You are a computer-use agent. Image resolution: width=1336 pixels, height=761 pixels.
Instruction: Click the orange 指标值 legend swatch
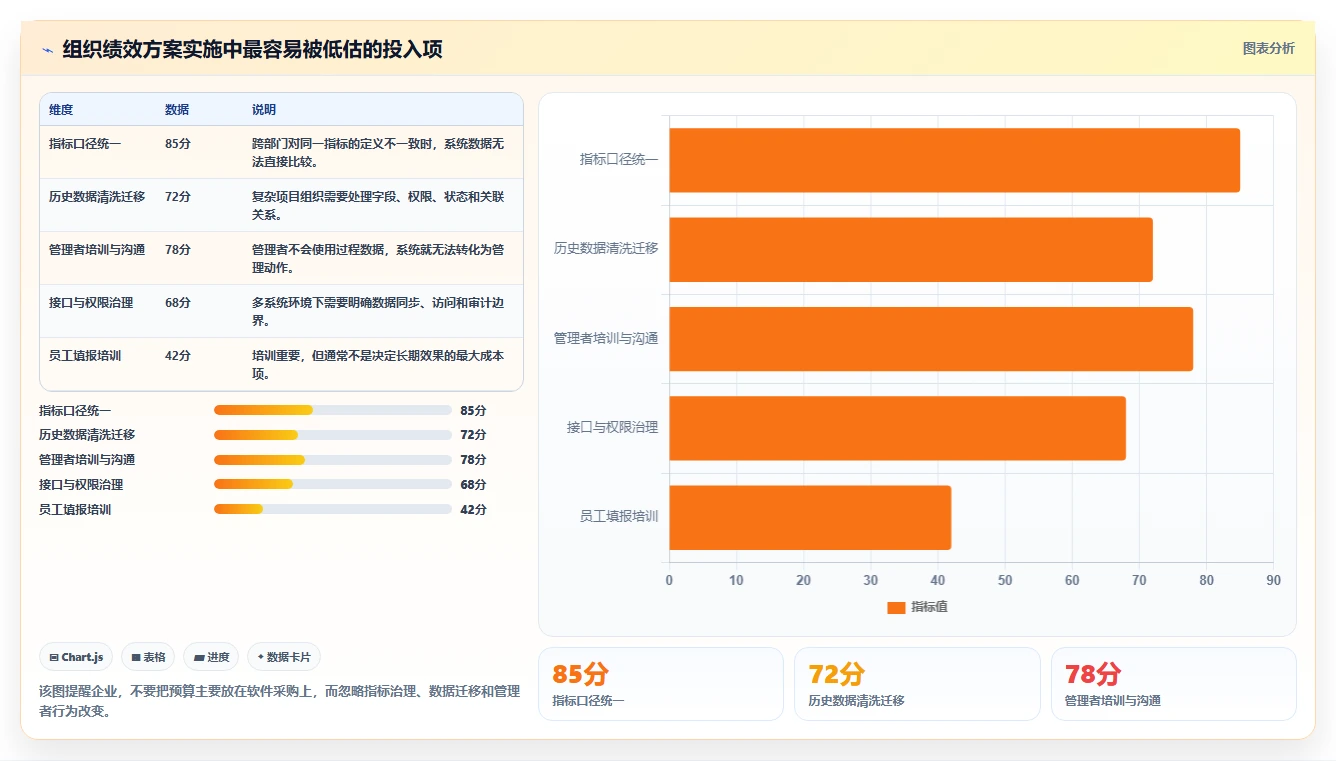(896, 607)
